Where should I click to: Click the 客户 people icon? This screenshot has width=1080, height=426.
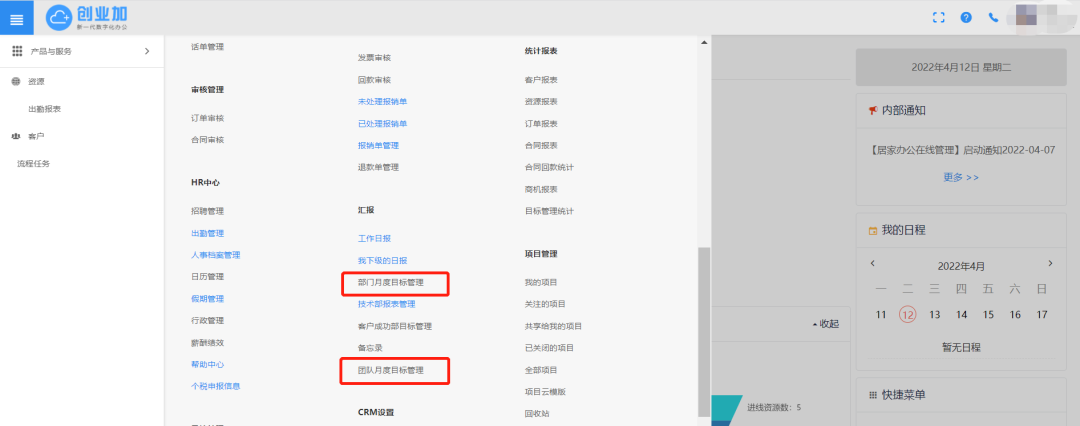coord(16,136)
